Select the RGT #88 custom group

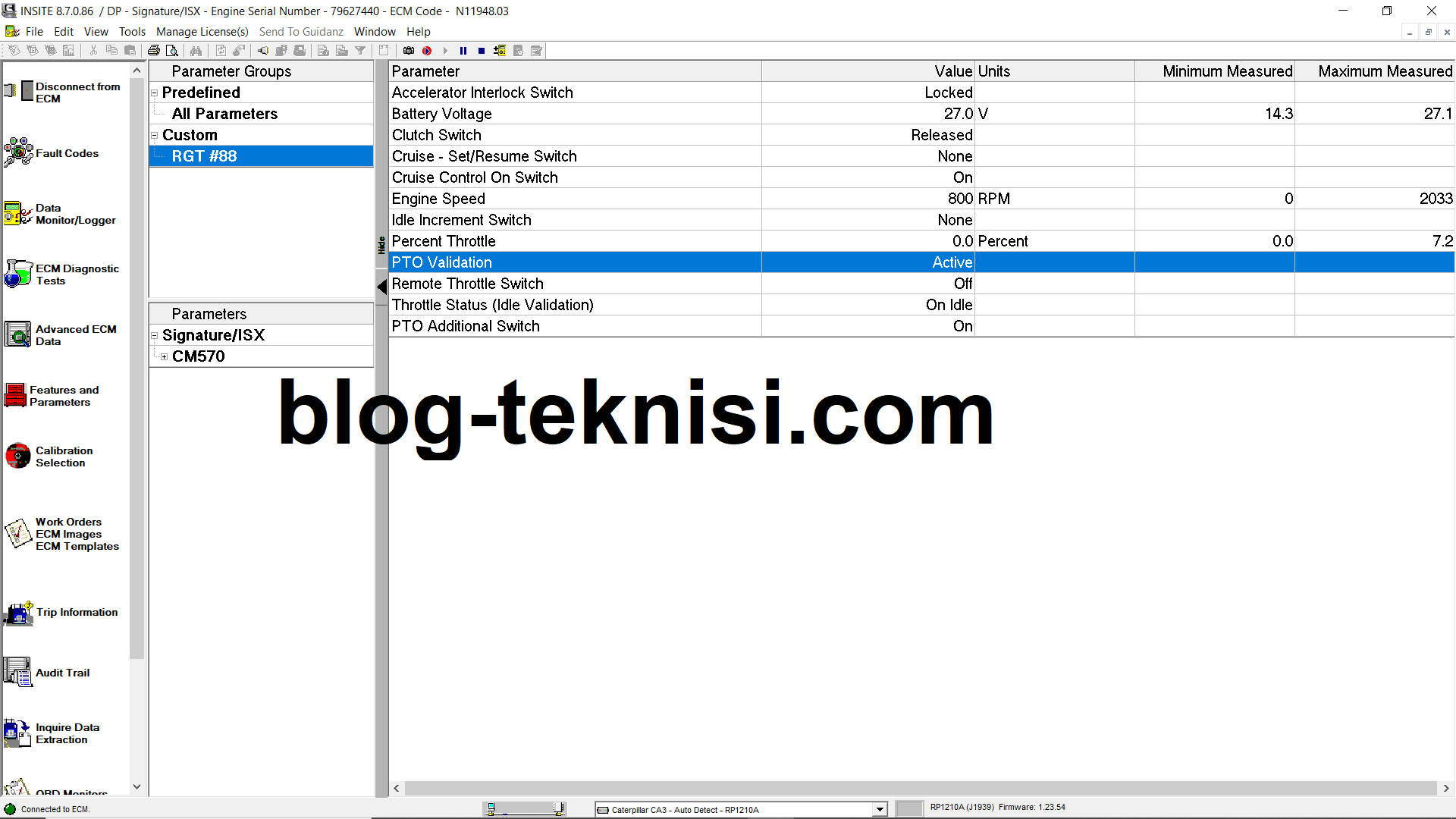(205, 155)
